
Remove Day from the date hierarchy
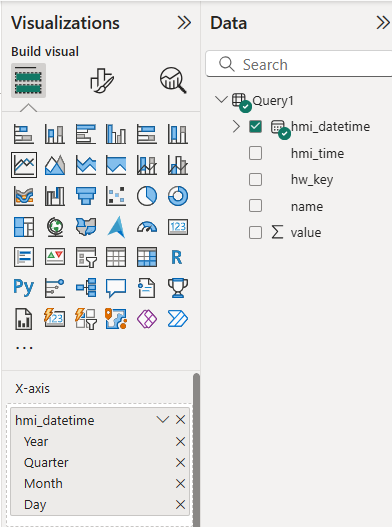tap(181, 505)
